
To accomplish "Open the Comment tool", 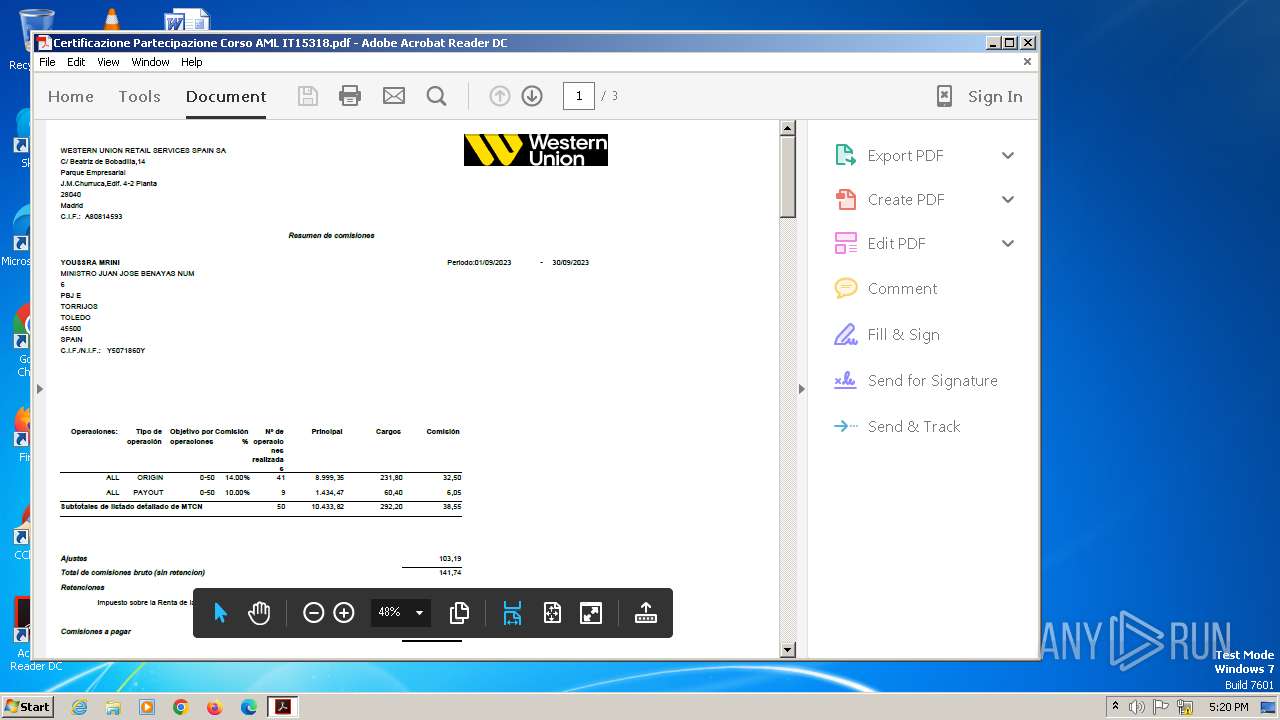I will pyautogui.click(x=902, y=288).
